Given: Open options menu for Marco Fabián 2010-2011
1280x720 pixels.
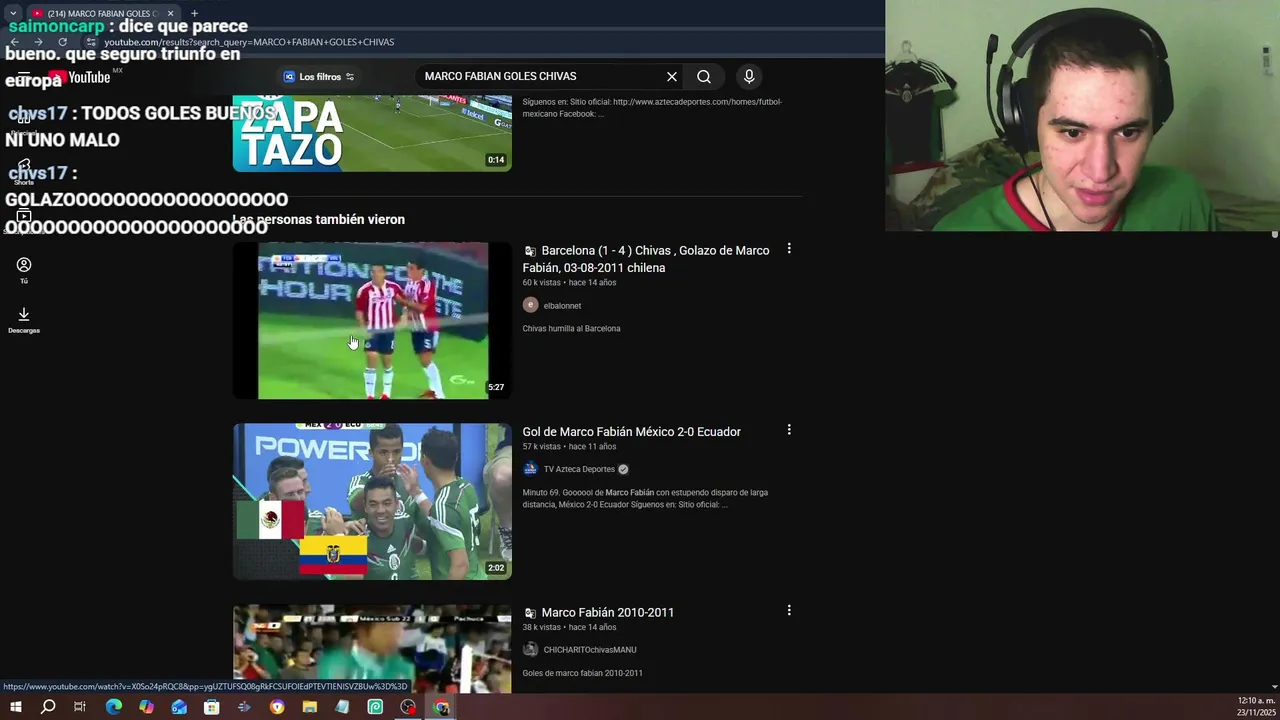Looking at the screenshot, I should click(x=789, y=610).
